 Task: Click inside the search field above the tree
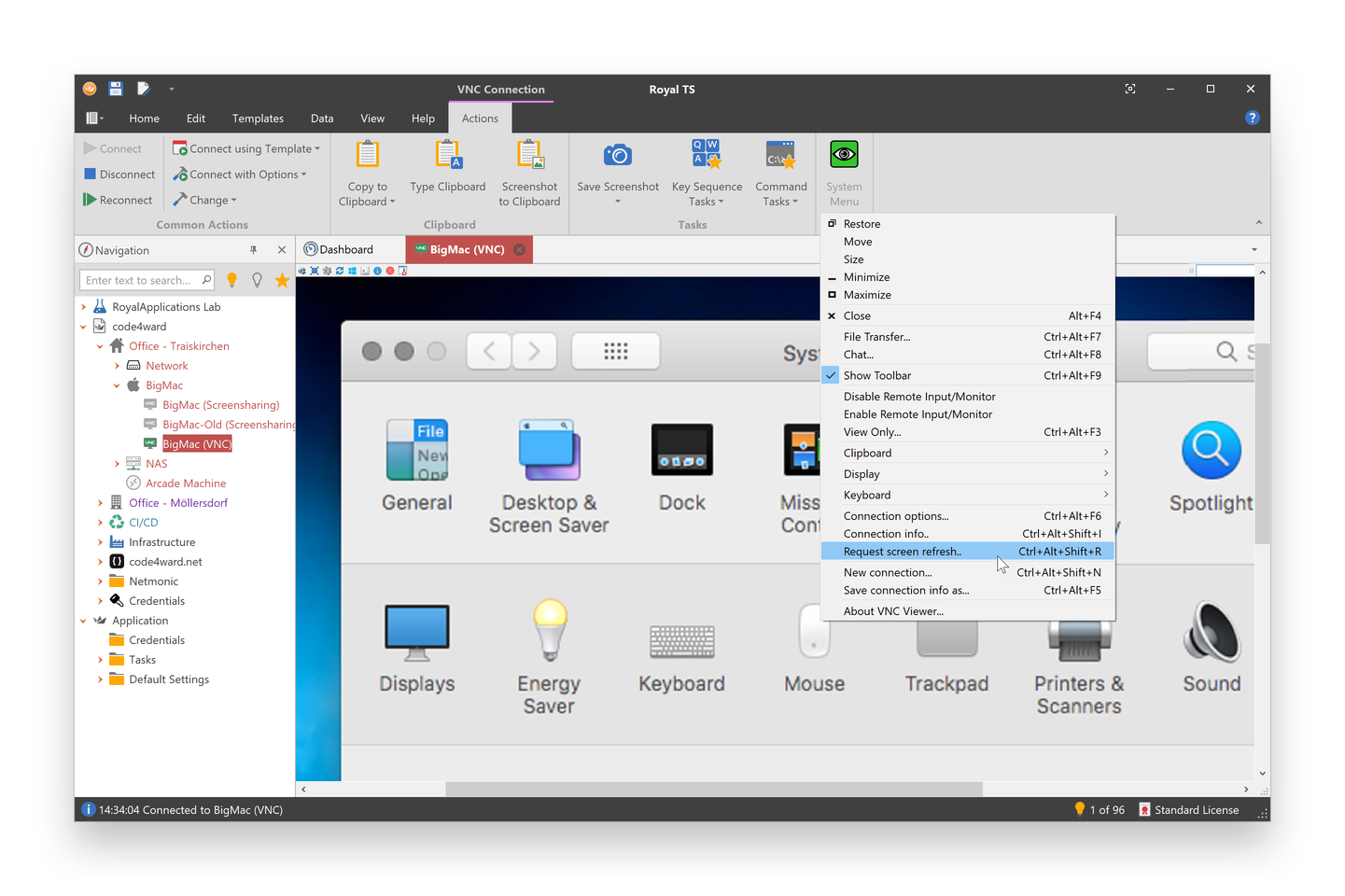(145, 279)
